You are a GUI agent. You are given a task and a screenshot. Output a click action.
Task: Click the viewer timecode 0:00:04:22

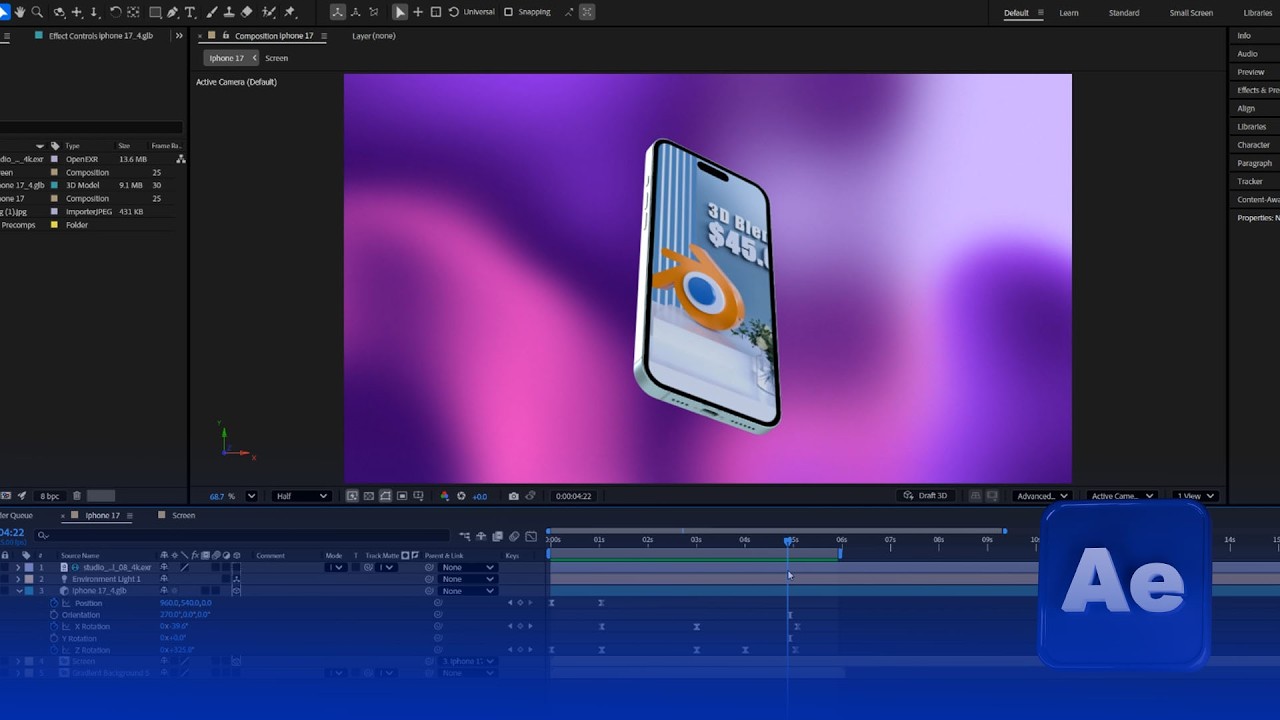coord(573,496)
